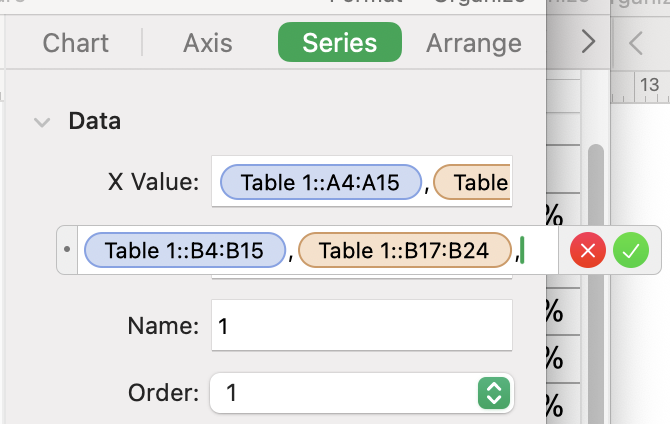Show more tabs with the right chevron
The image size is (670, 424).
pyautogui.click(x=588, y=43)
